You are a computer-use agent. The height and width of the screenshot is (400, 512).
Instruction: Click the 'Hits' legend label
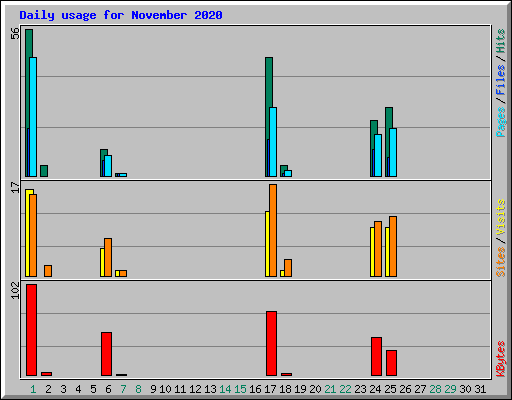tap(501, 41)
